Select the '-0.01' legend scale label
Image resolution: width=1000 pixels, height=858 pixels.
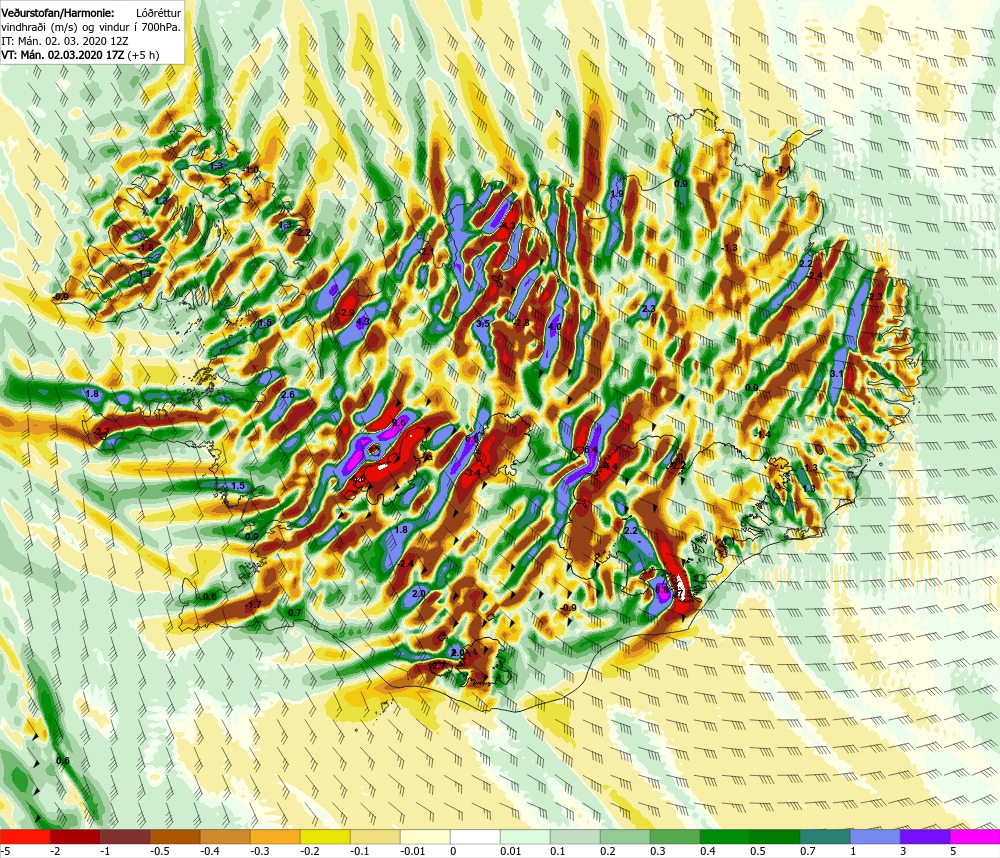tap(411, 851)
